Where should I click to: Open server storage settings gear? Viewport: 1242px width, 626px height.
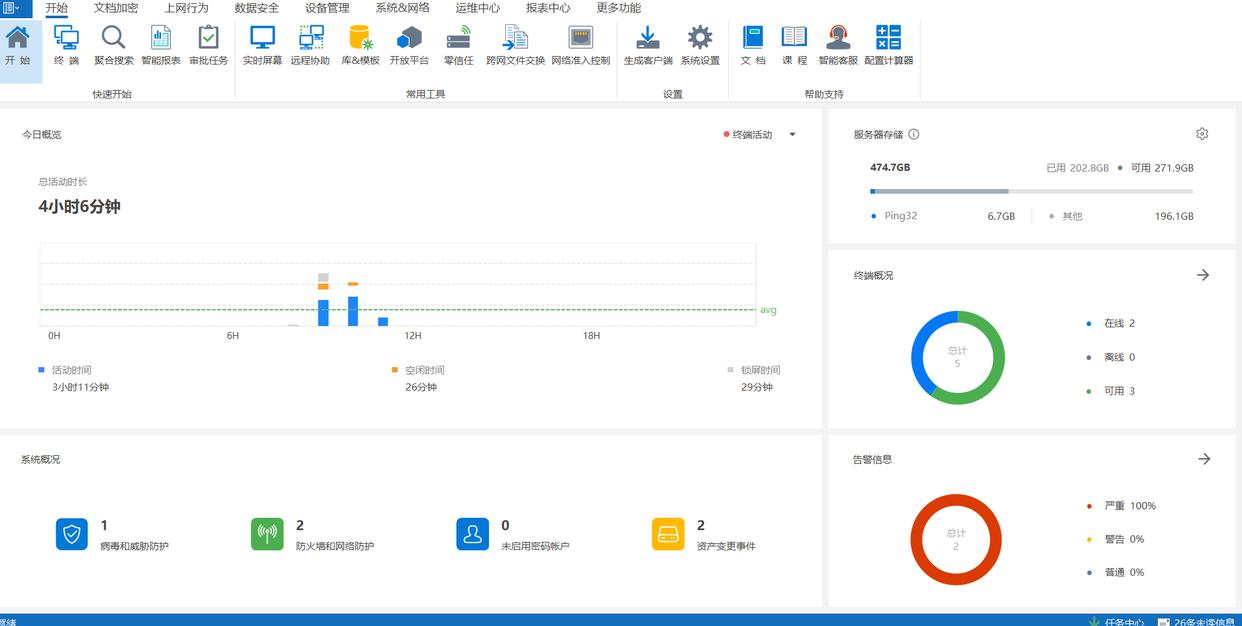(x=1202, y=134)
